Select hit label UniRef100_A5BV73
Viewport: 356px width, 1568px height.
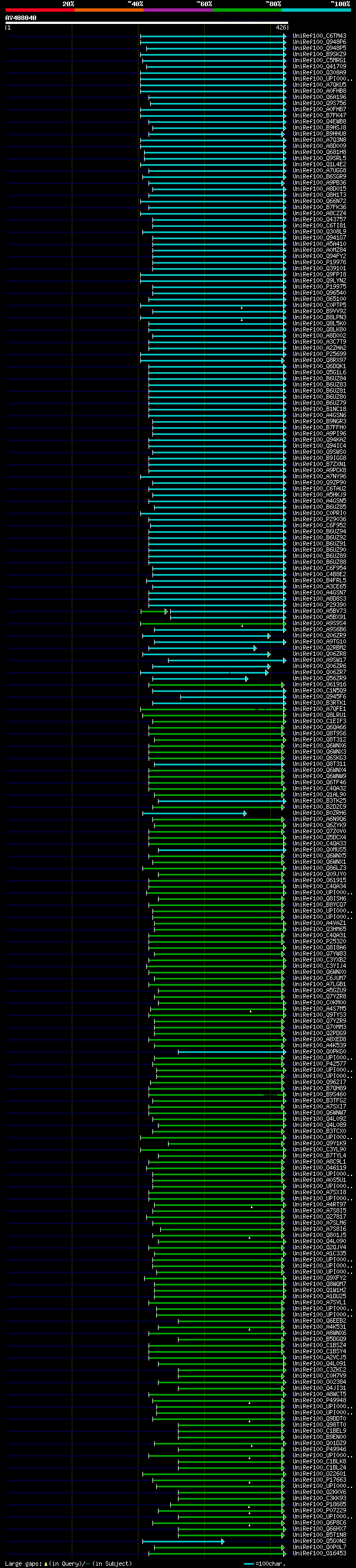tap(319, 611)
